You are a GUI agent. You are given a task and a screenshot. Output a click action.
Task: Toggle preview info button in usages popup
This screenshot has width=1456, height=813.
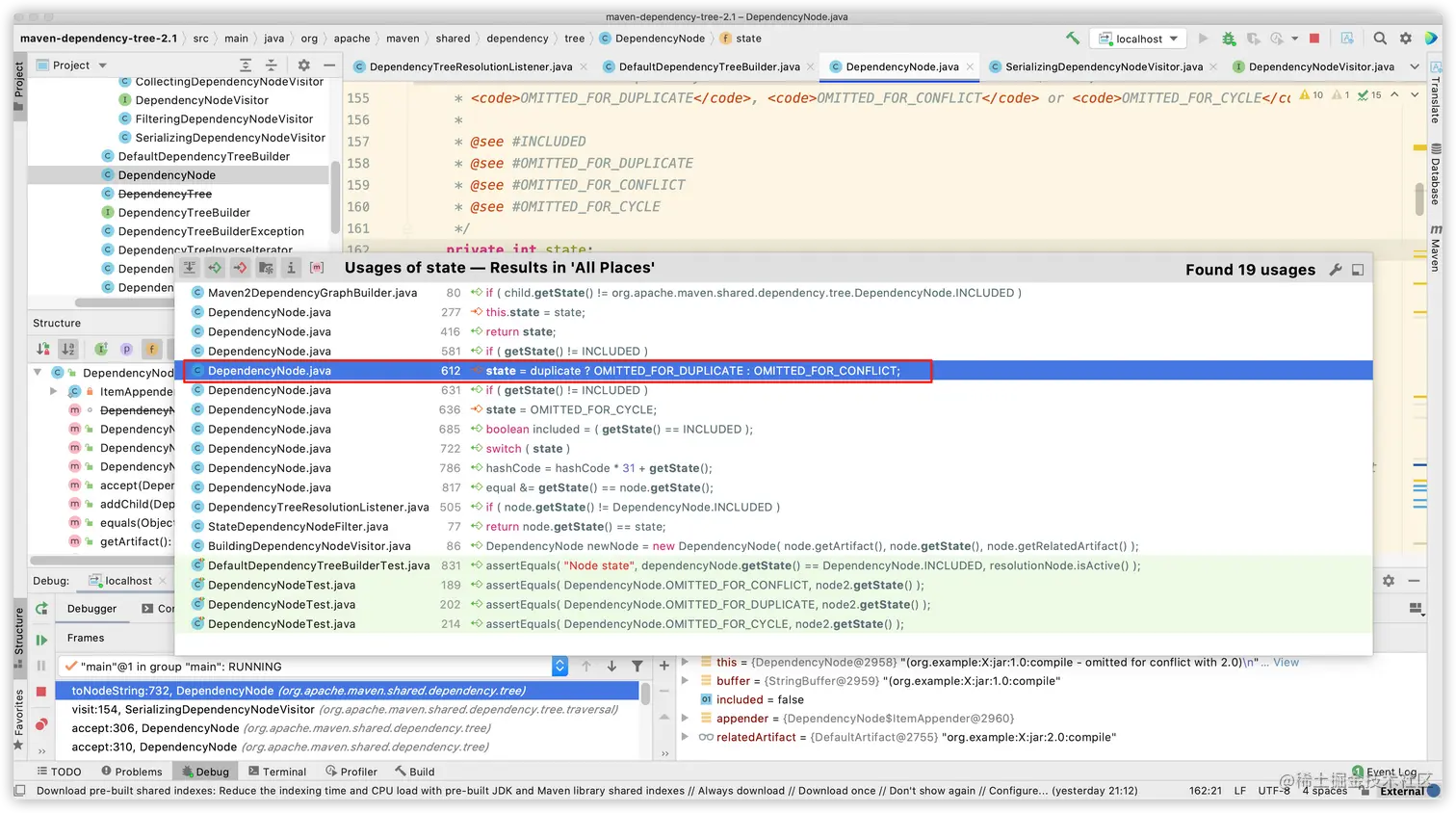[291, 268]
